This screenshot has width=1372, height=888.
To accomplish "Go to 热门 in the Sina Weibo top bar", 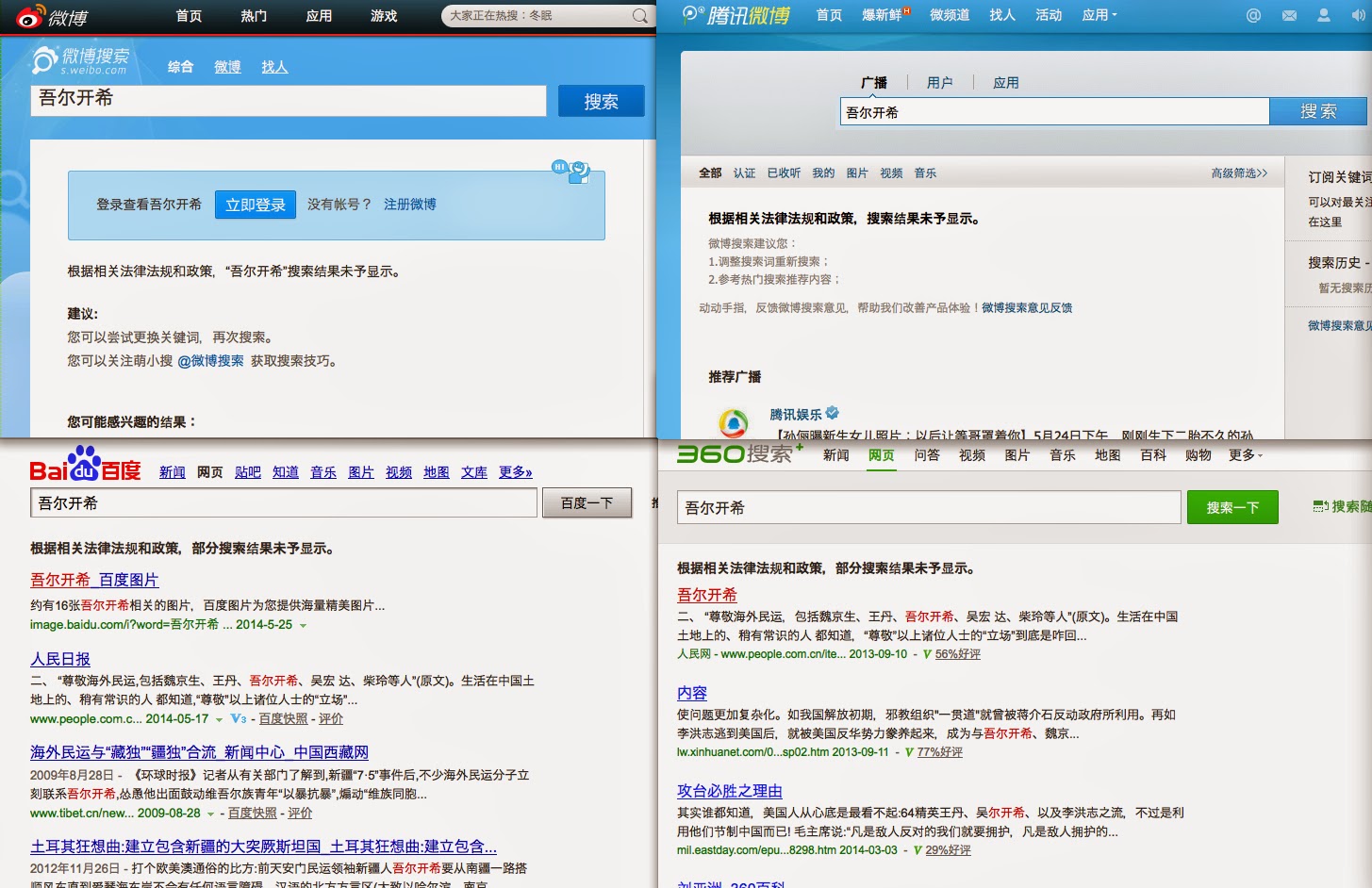I will (254, 16).
